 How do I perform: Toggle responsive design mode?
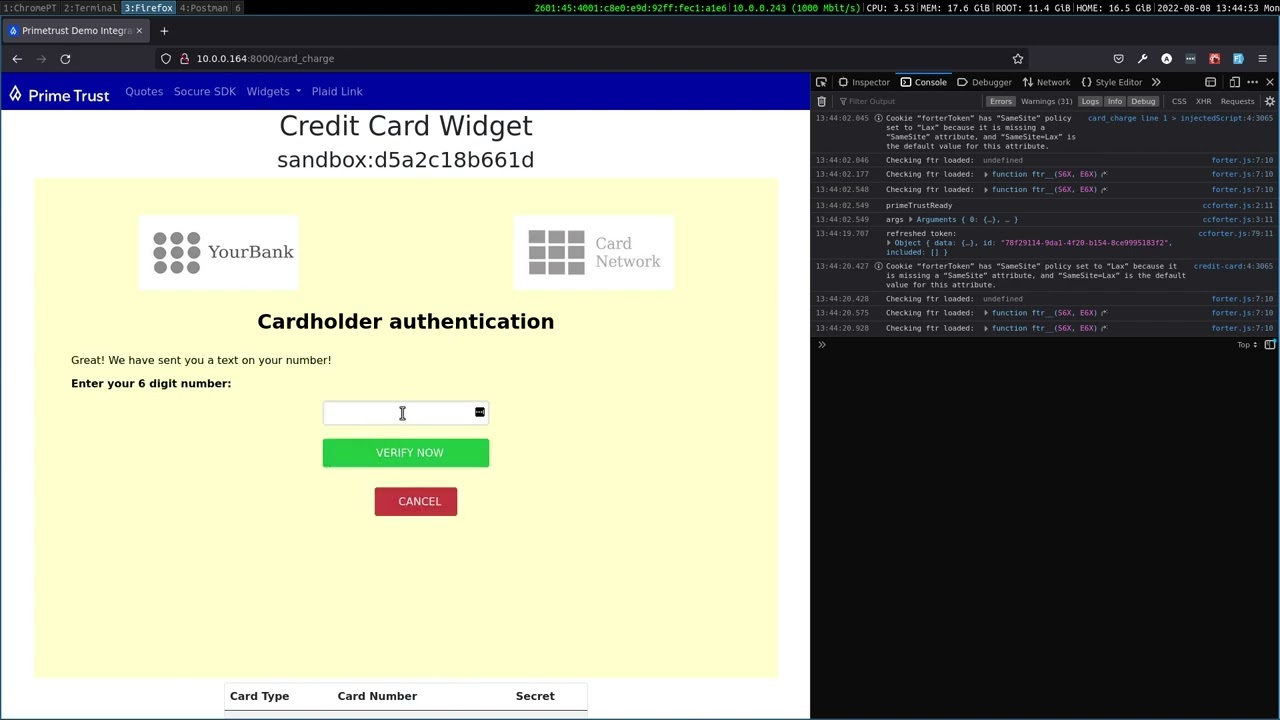click(x=1234, y=82)
